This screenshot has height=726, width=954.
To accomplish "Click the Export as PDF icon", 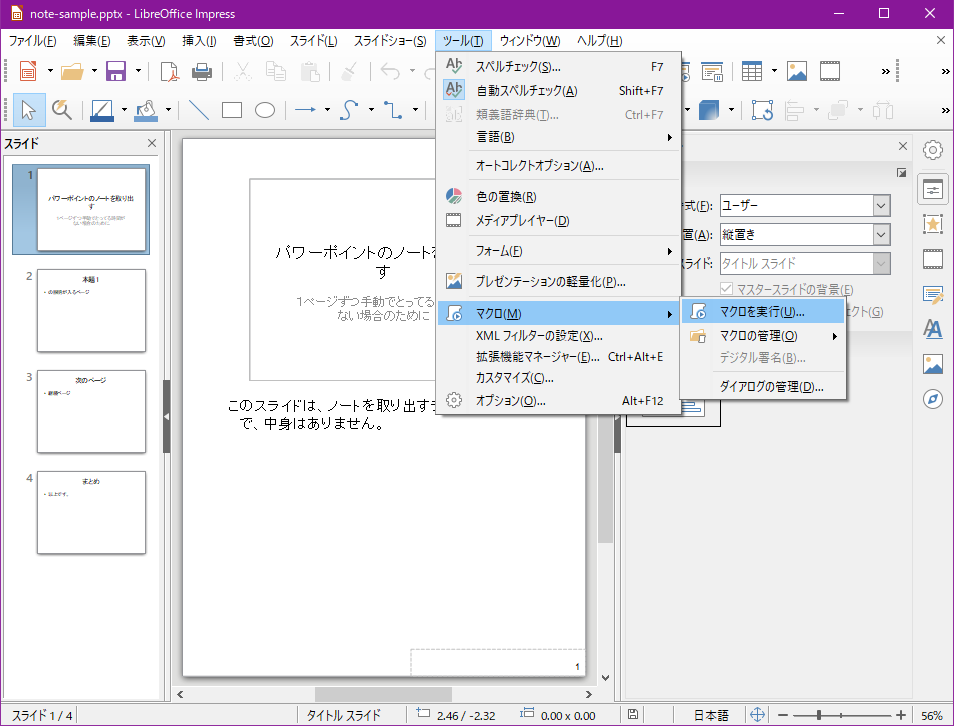I will point(170,71).
